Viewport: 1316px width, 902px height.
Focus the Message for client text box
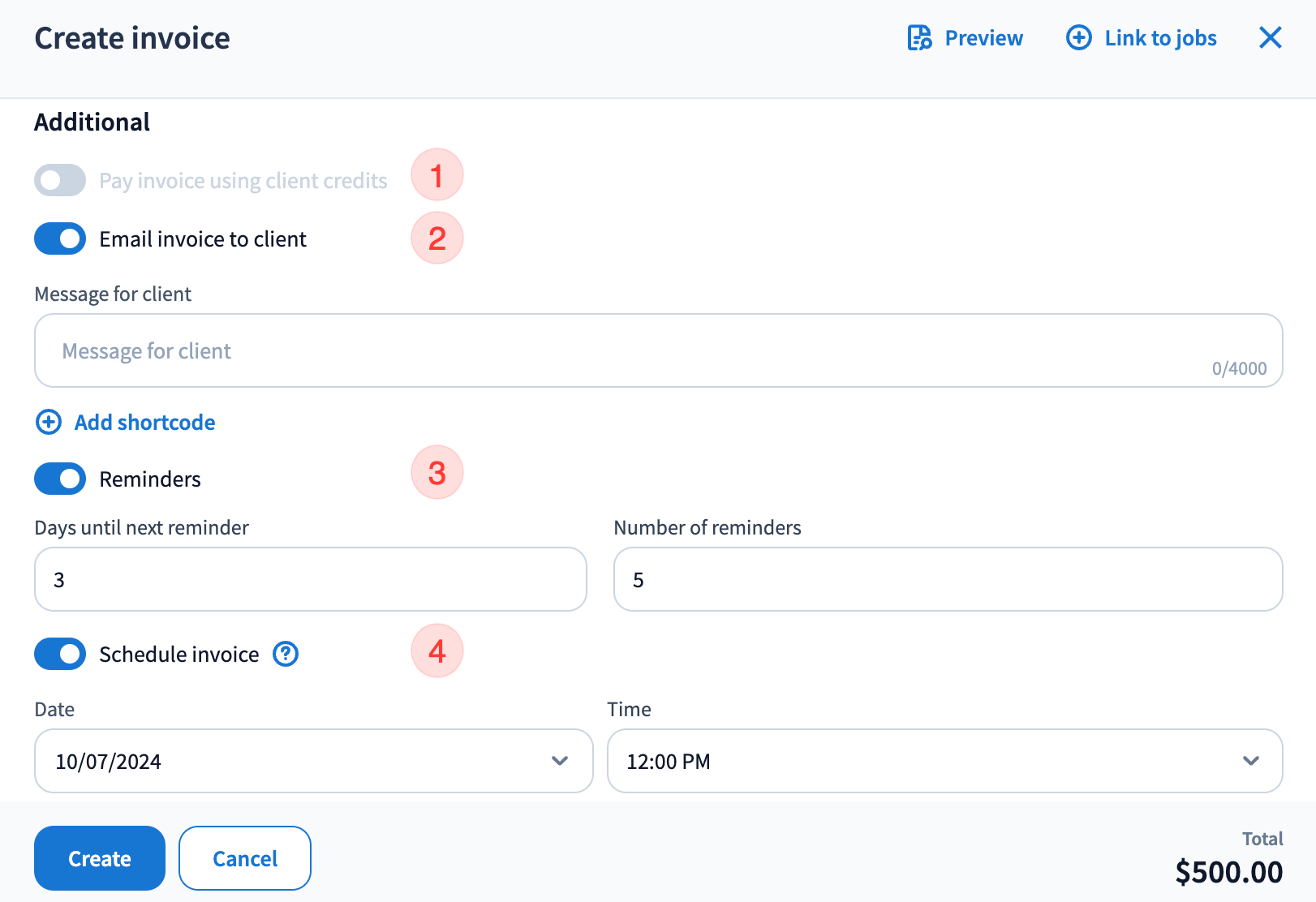pyautogui.click(x=633, y=350)
